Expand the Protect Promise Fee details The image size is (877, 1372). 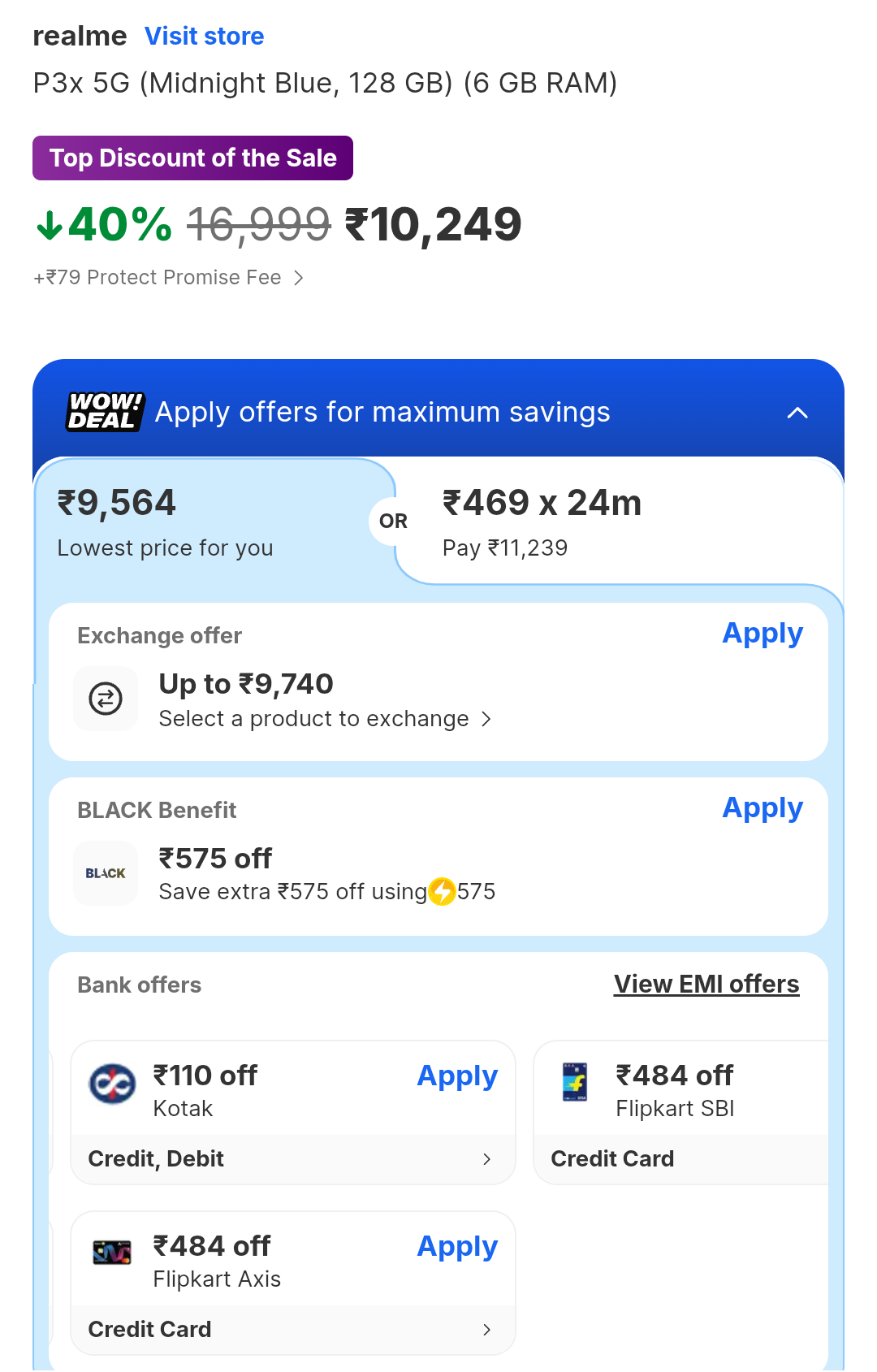coord(299,278)
